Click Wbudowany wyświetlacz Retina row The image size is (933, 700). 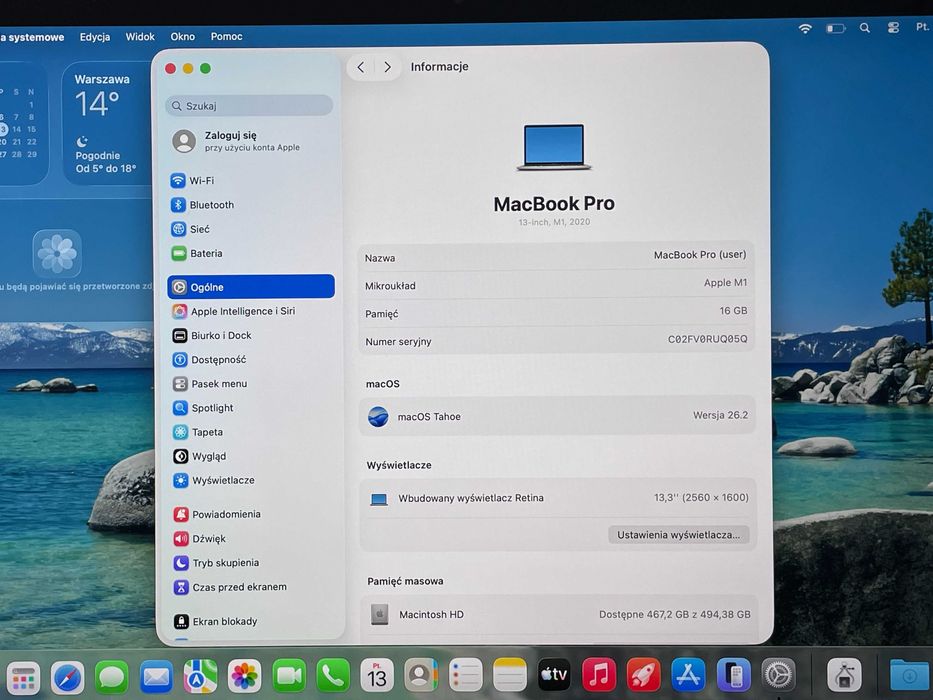(x=558, y=498)
